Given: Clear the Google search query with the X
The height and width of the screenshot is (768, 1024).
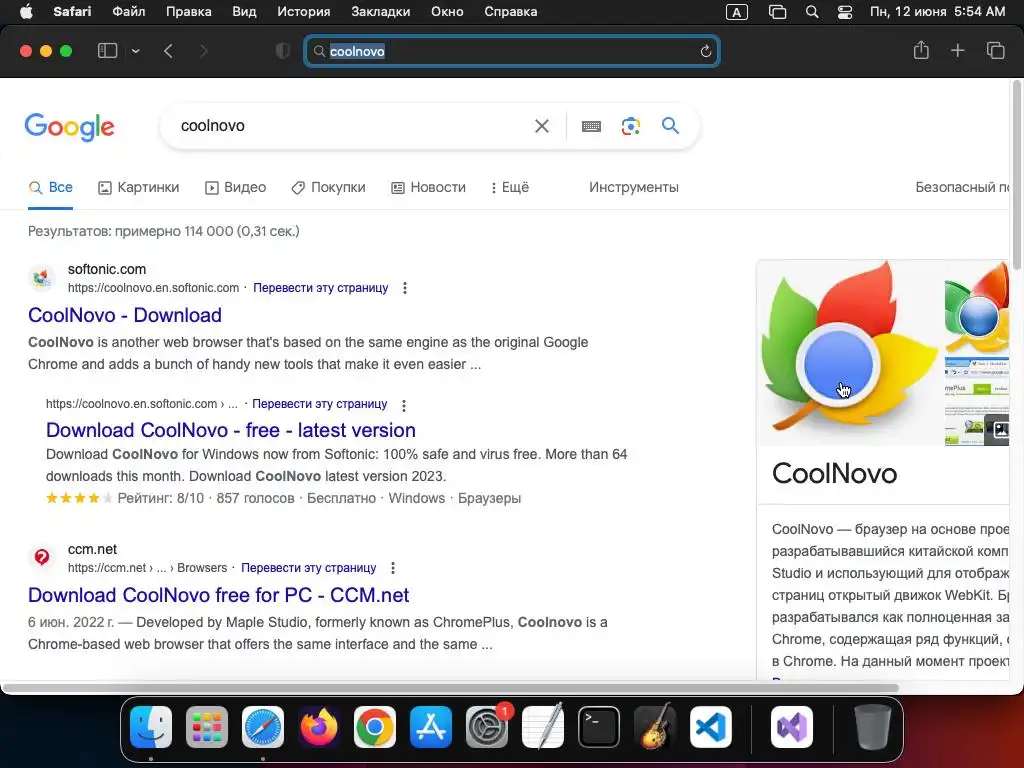Looking at the screenshot, I should (x=542, y=126).
